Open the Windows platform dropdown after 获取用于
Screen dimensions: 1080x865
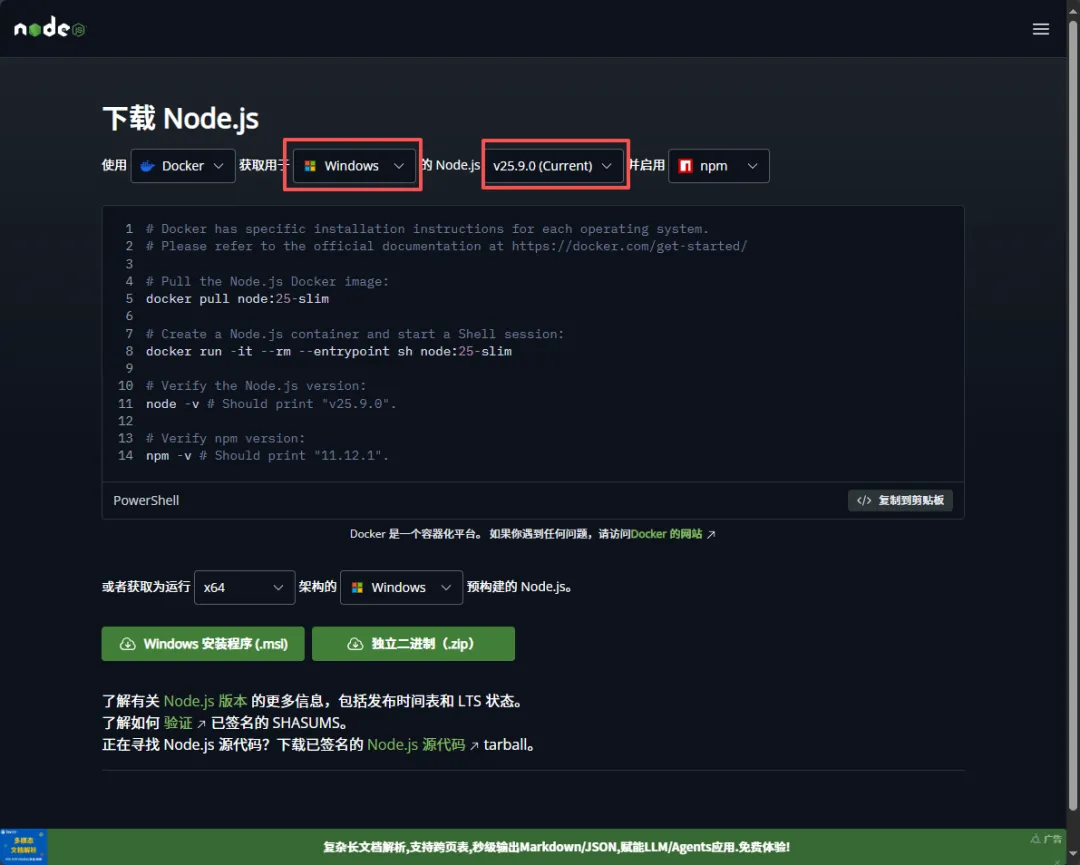click(354, 166)
